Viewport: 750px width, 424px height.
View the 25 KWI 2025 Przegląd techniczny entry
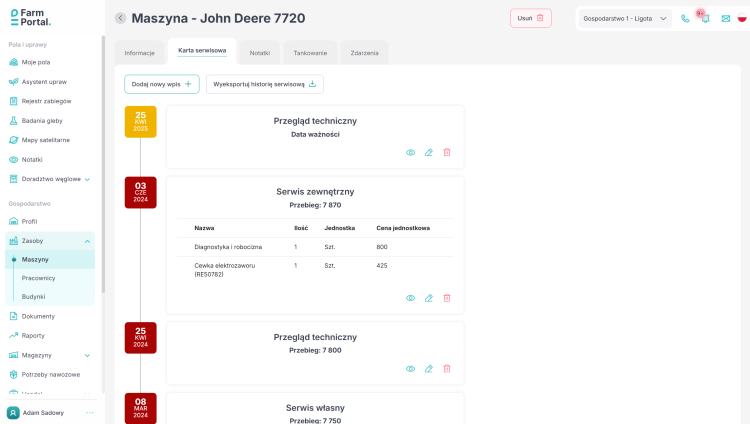pyautogui.click(x=410, y=152)
